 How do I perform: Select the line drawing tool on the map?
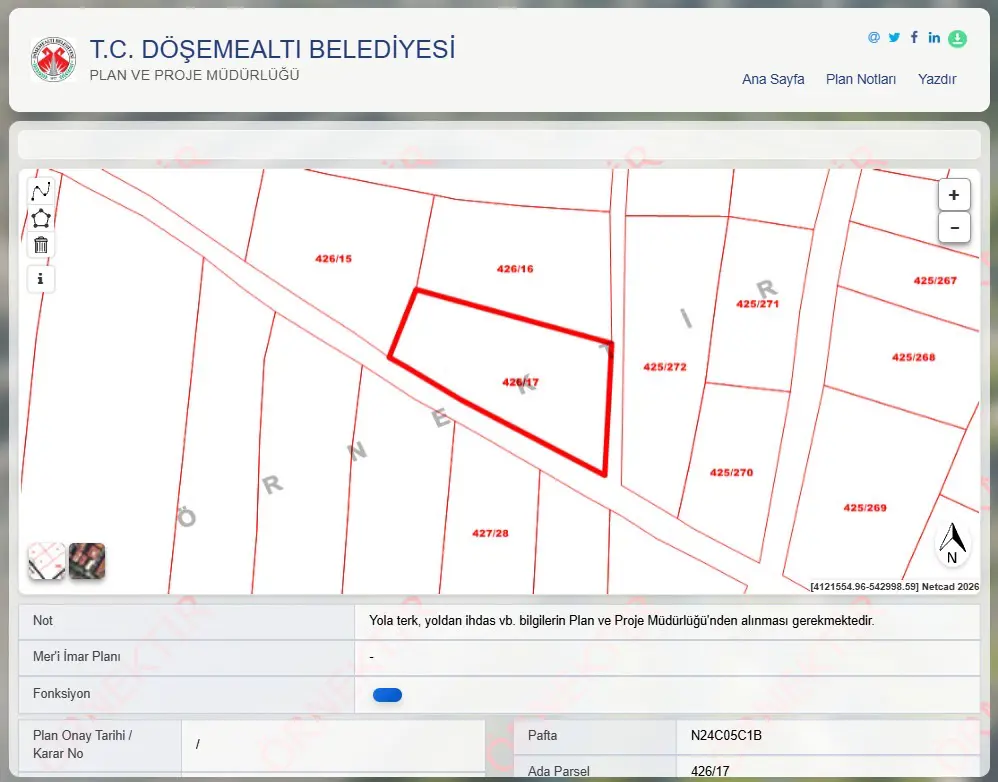click(x=41, y=191)
